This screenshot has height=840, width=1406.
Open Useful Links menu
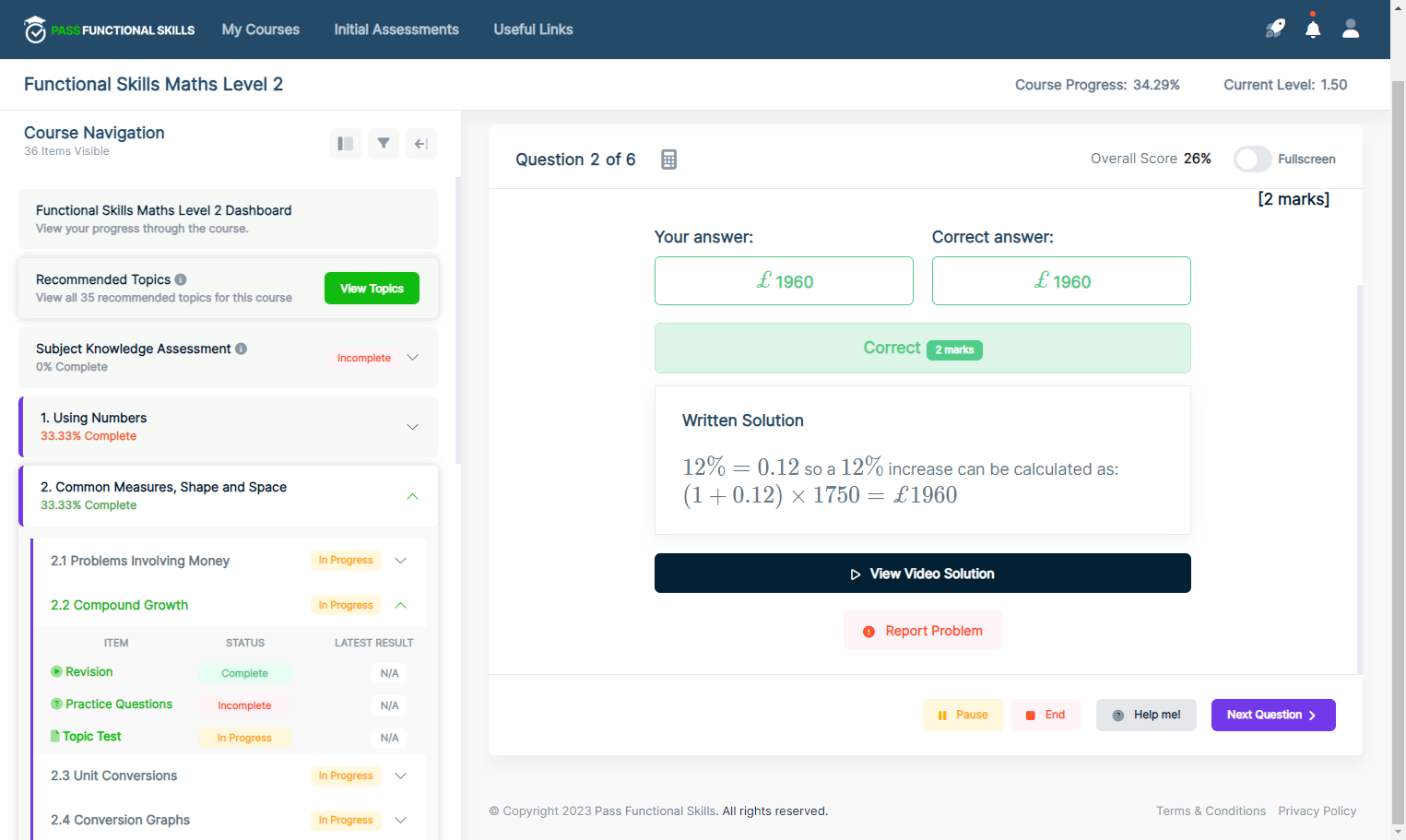533,30
